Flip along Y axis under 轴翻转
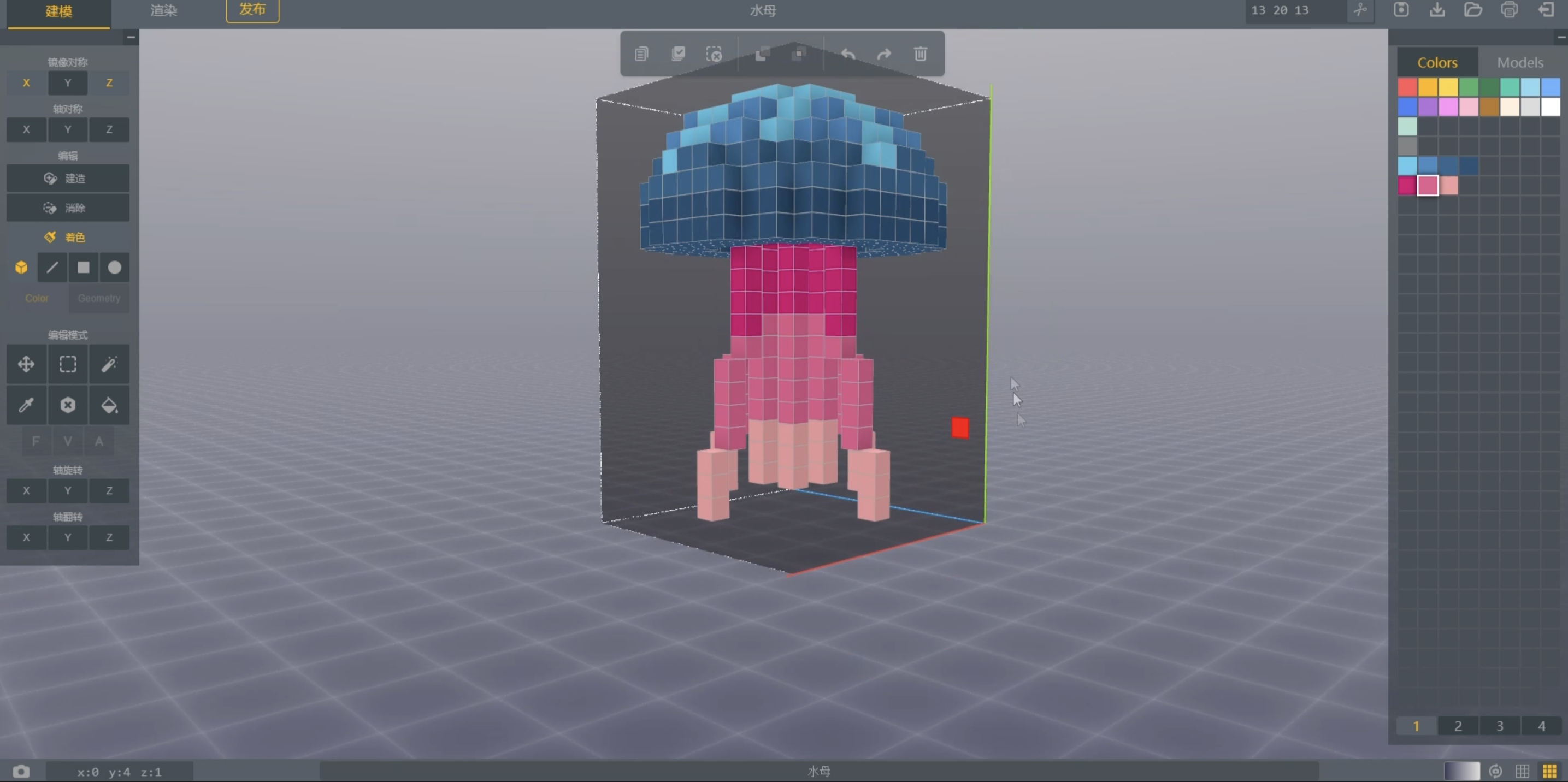The width and height of the screenshot is (1568, 782). click(68, 537)
